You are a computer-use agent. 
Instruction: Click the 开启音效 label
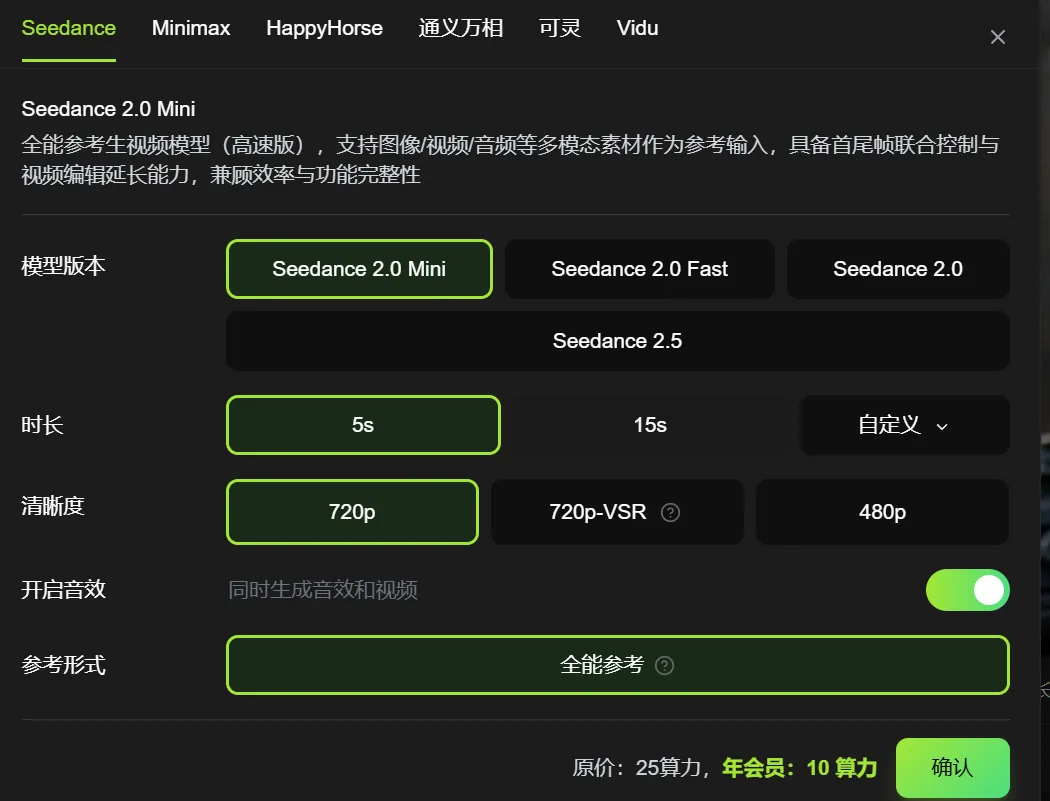click(x=64, y=590)
